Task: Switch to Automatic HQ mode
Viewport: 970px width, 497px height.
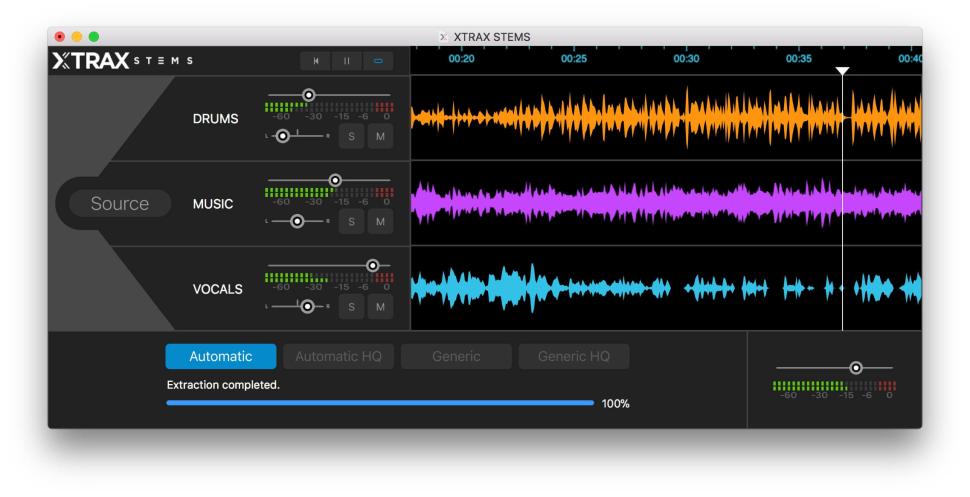Action: [x=339, y=357]
